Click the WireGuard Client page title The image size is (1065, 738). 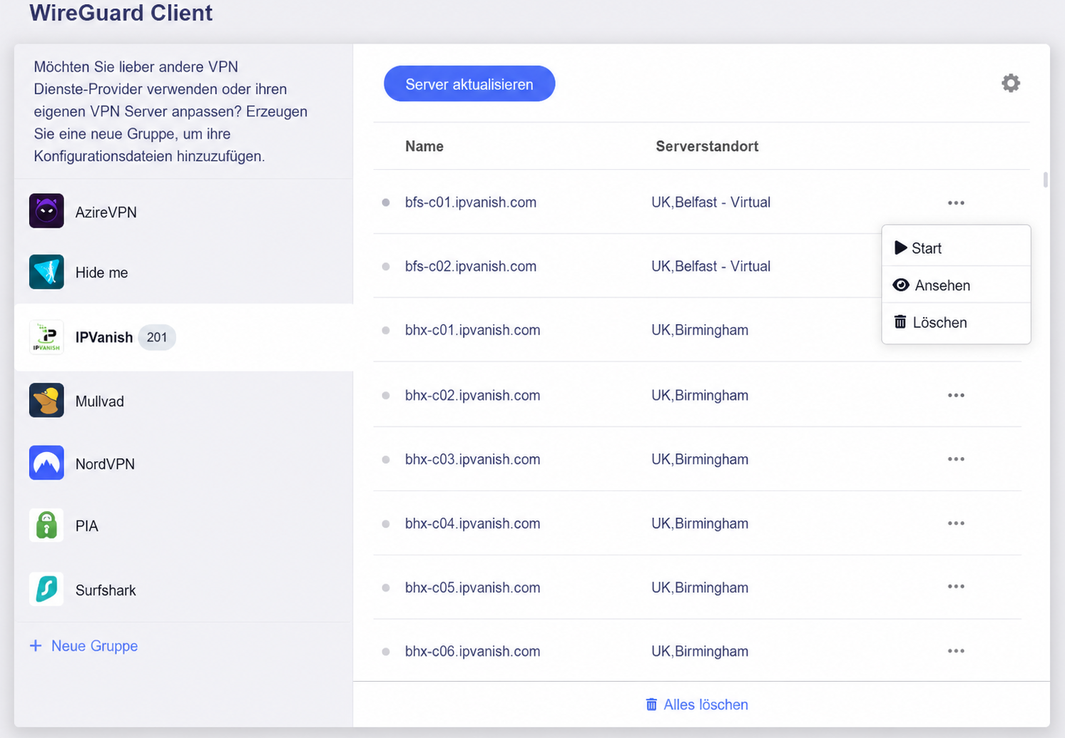point(121,12)
